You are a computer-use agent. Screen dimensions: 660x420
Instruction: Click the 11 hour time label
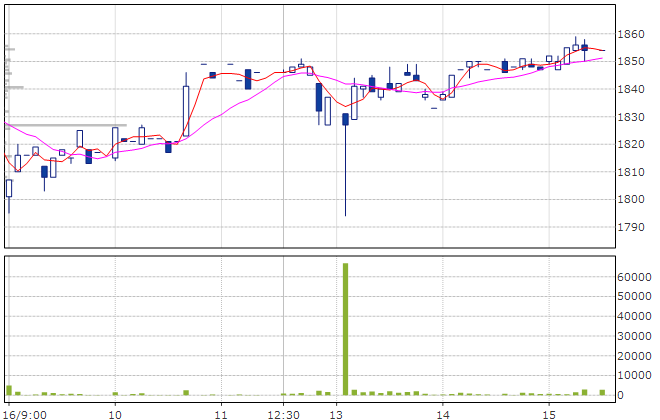(221, 415)
